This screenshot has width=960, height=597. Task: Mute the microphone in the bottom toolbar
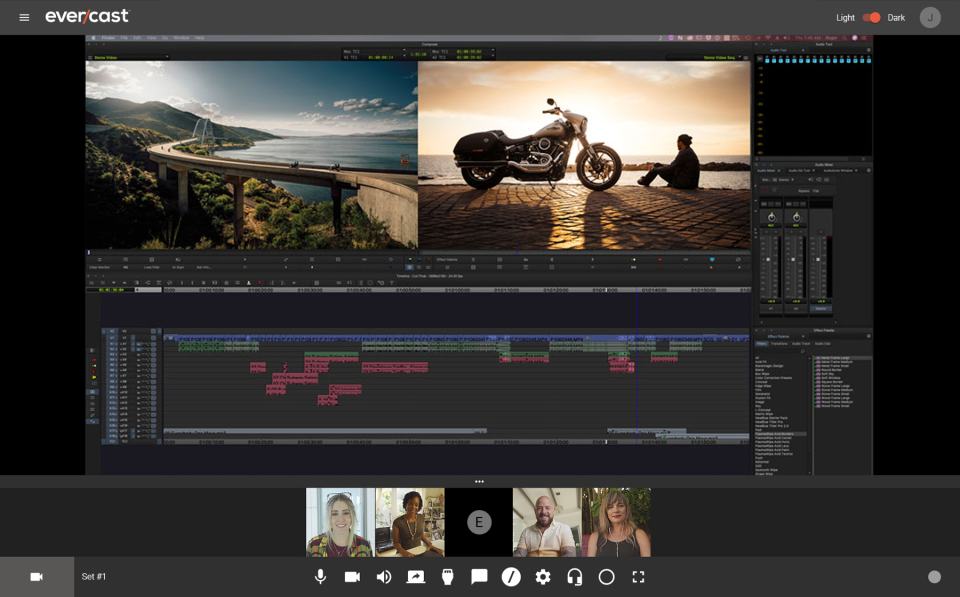pos(320,577)
